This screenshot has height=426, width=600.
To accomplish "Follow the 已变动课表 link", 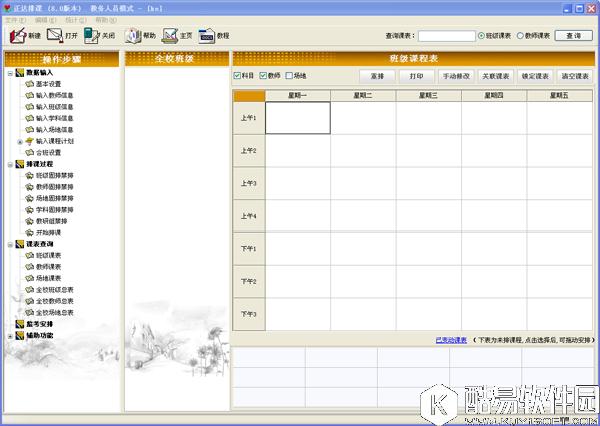I will click(451, 340).
